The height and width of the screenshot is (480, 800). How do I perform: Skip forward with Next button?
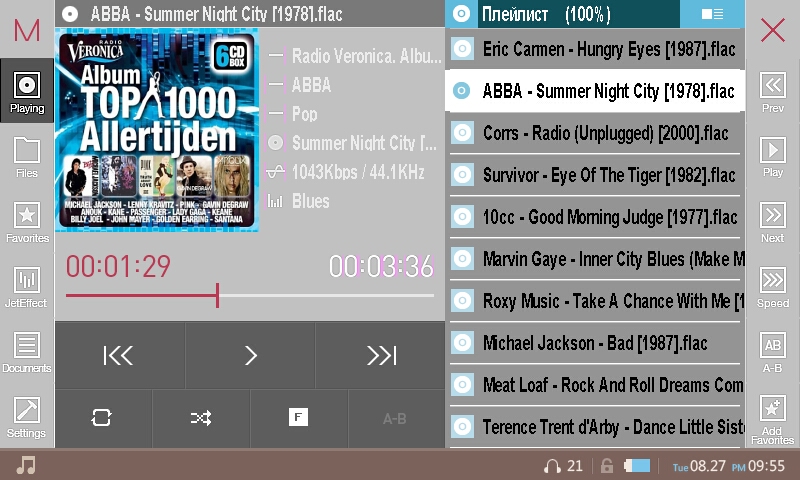[x=772, y=222]
